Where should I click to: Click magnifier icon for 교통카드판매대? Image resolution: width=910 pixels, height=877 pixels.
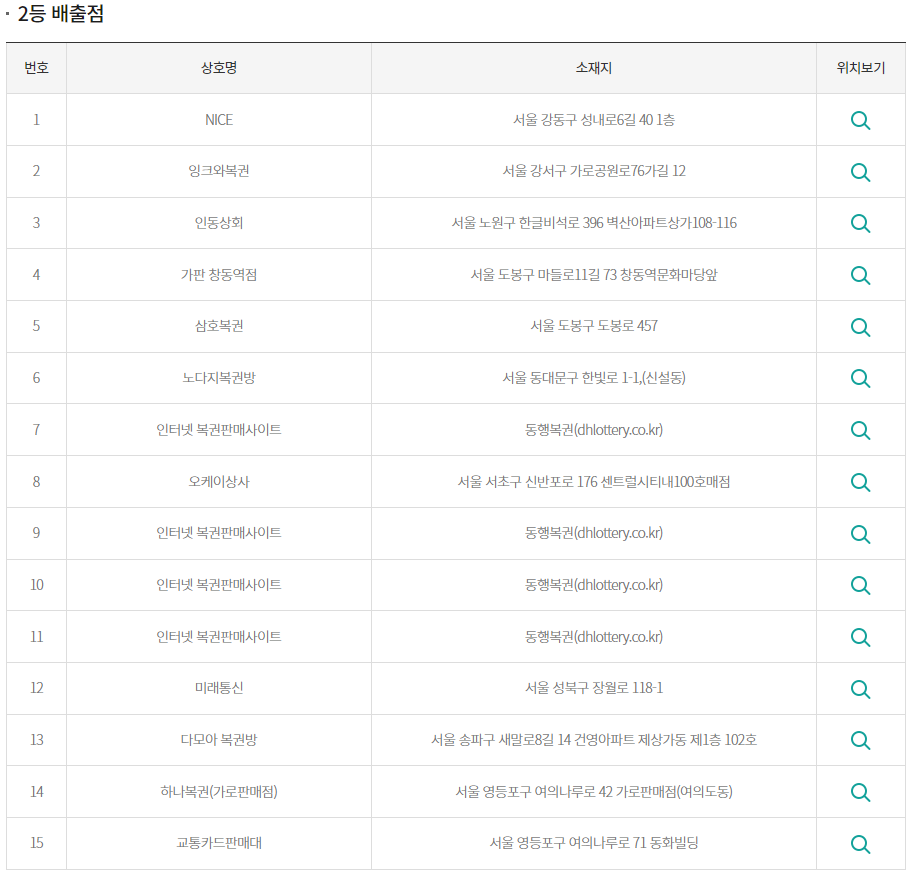click(x=860, y=843)
